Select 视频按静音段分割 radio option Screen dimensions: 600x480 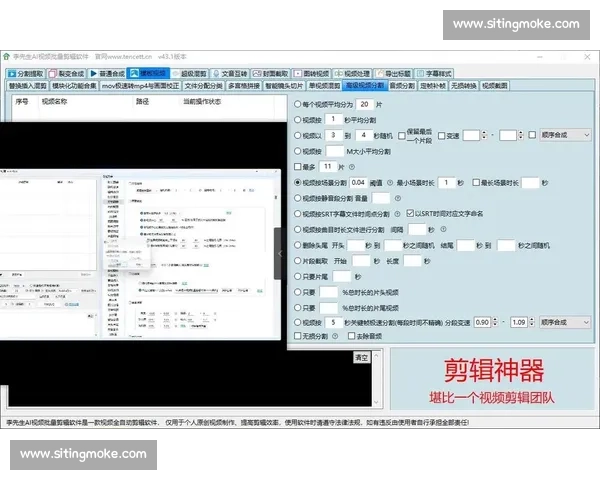coord(297,198)
